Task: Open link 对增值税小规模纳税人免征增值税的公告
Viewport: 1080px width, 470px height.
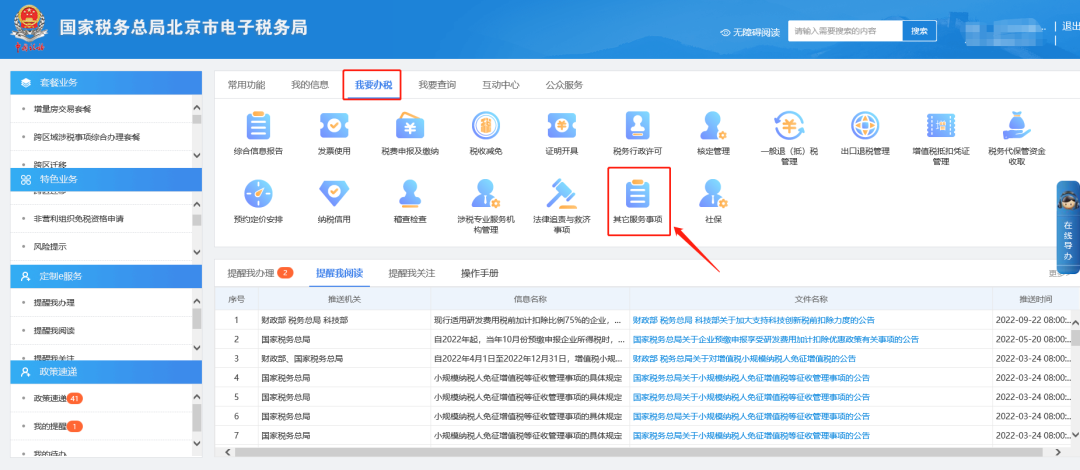Action: point(744,358)
